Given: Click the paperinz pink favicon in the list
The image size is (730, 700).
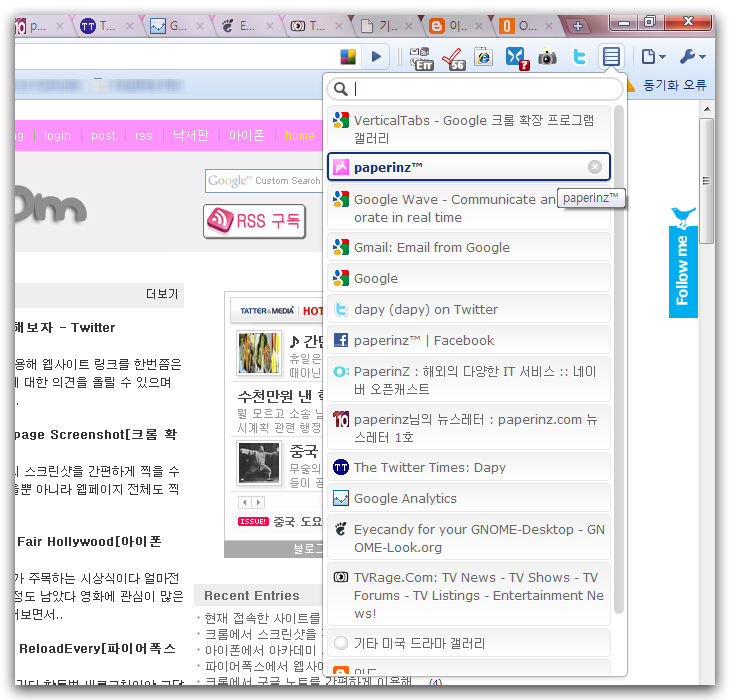Looking at the screenshot, I should click(x=341, y=167).
